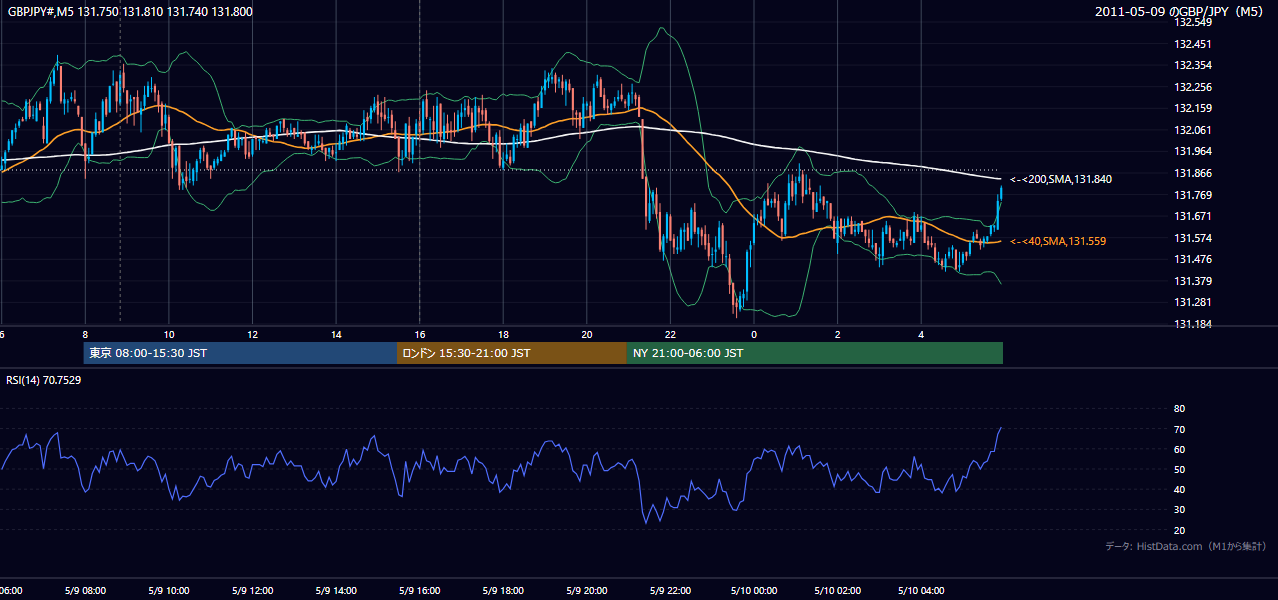This screenshot has height=600, width=1278.
Task: Click the RSI 50 level label
Action: pyautogui.click(x=1179, y=469)
